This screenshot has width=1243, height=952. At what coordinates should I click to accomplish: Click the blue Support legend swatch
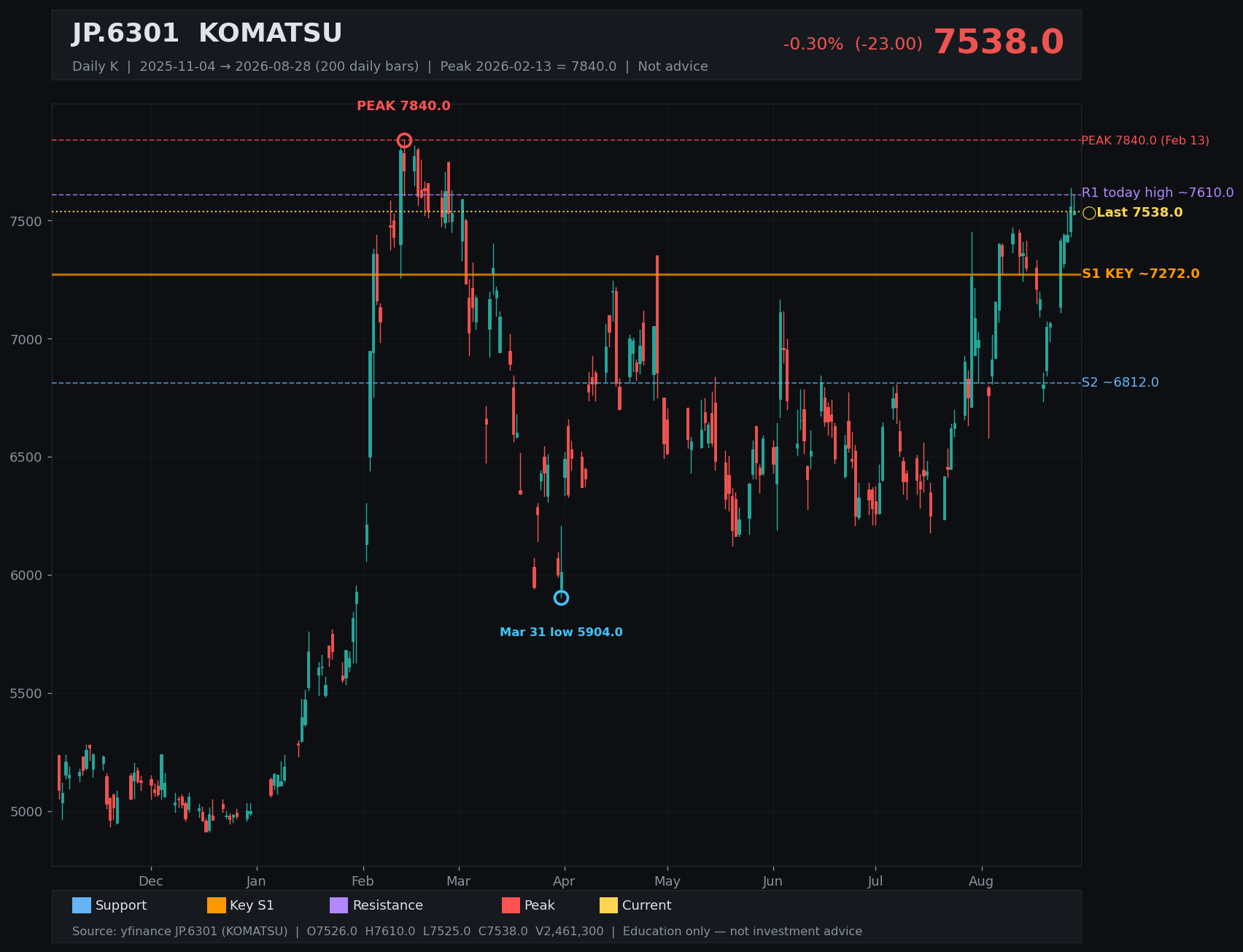(x=82, y=905)
